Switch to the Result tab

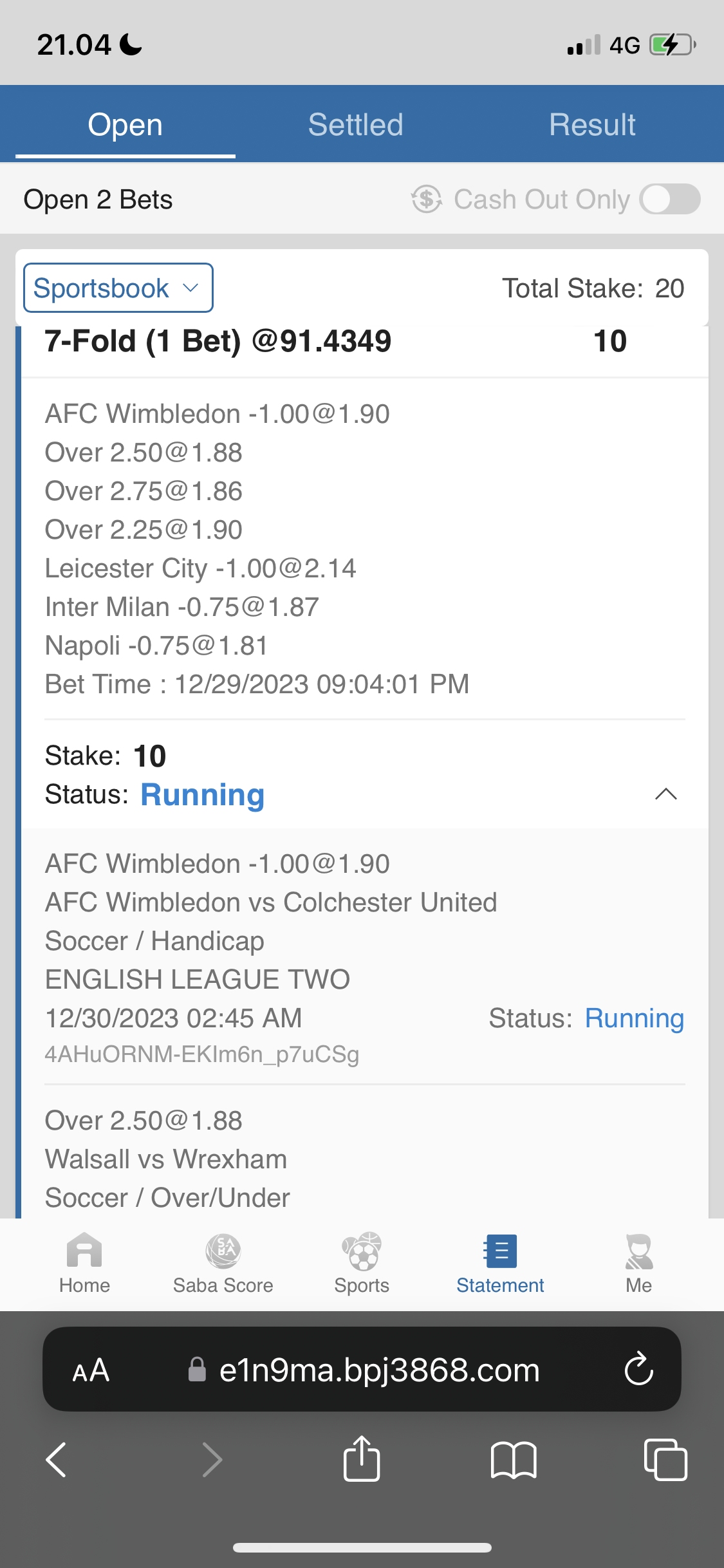(x=592, y=124)
